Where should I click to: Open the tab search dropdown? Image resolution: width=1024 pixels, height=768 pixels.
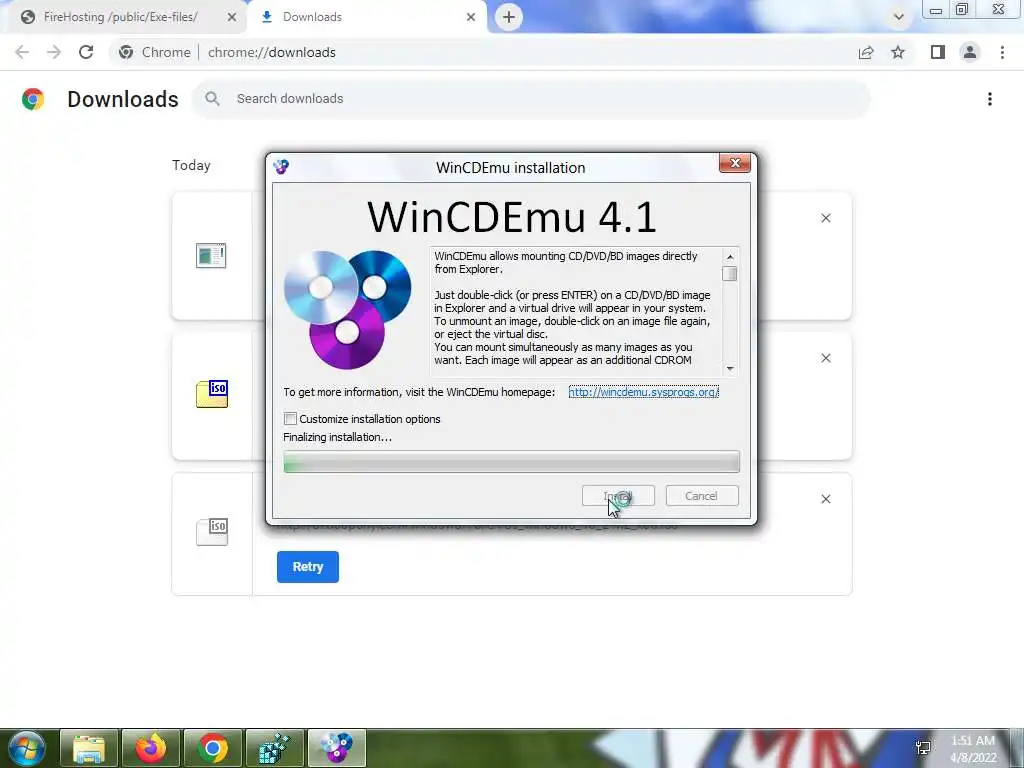tap(899, 17)
